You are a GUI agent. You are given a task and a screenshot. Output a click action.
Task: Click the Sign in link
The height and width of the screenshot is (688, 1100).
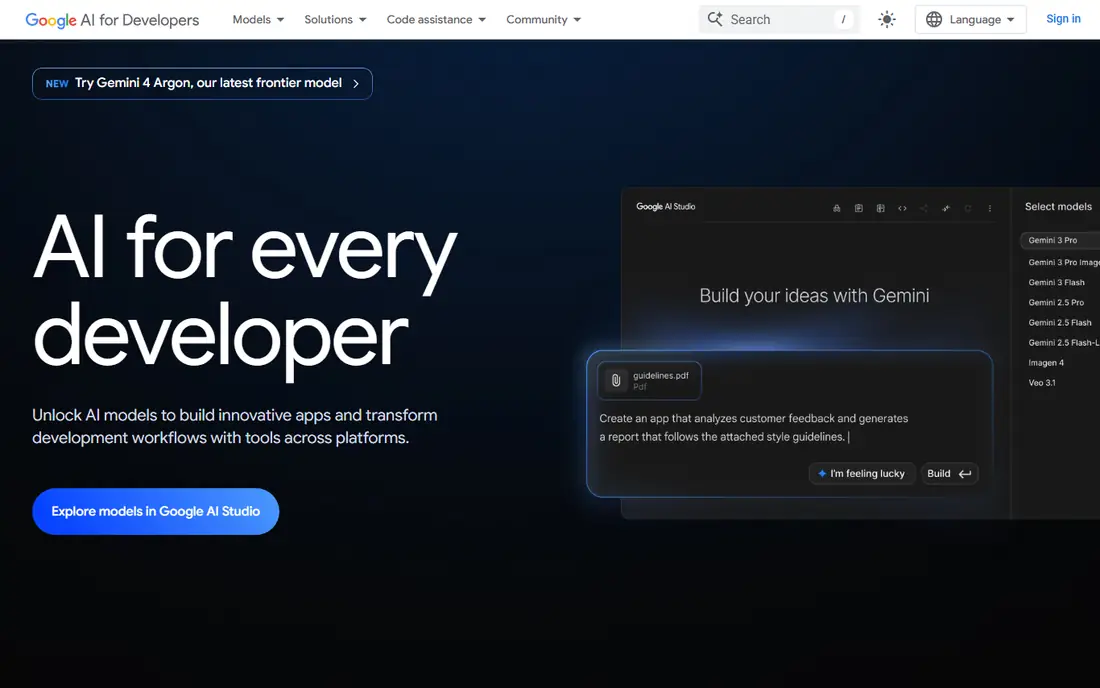(1063, 19)
